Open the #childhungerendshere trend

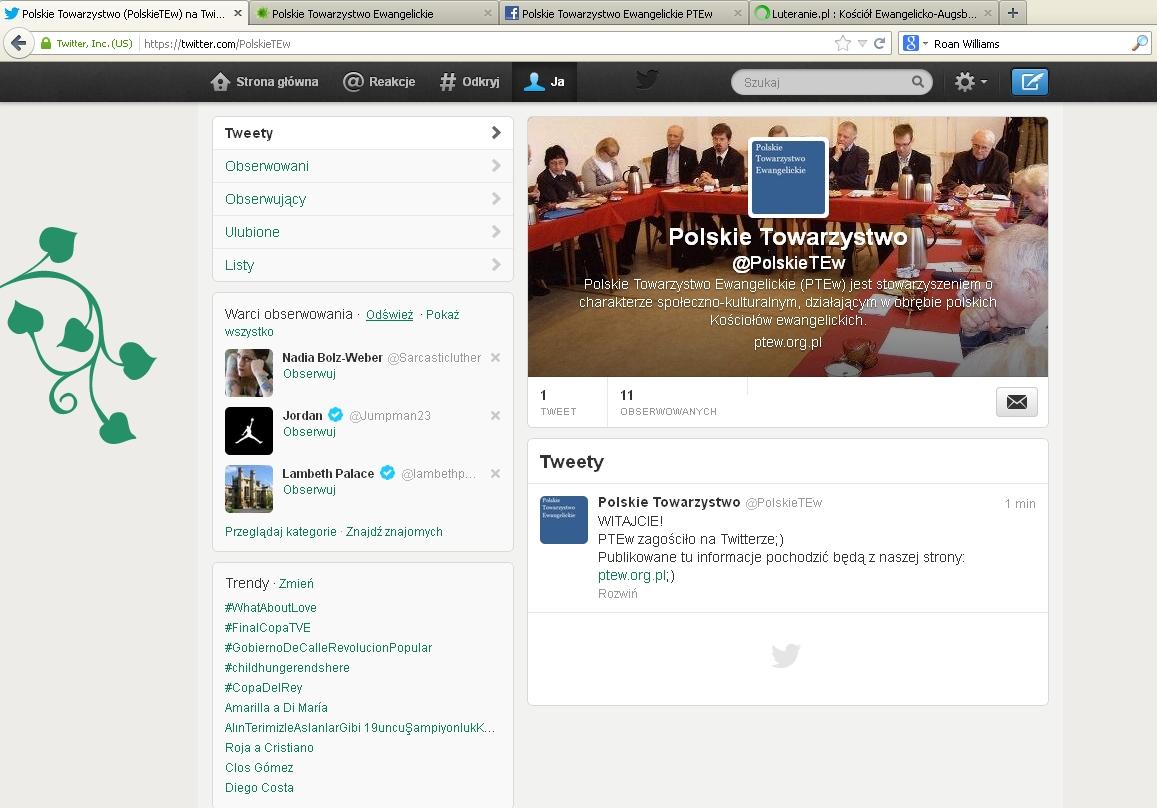tap(287, 668)
